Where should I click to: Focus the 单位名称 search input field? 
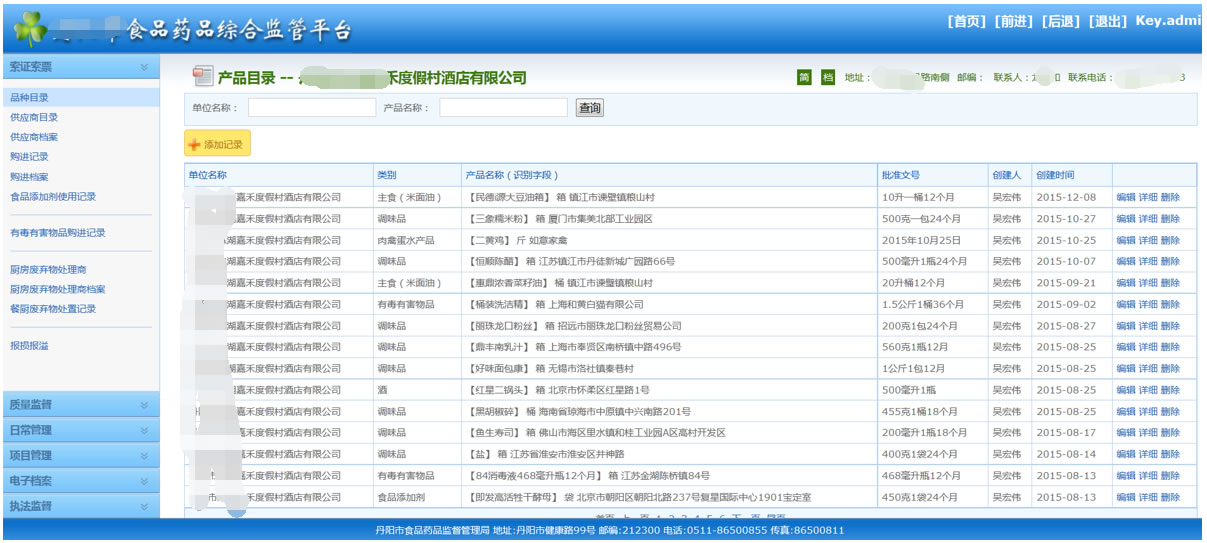(x=312, y=108)
